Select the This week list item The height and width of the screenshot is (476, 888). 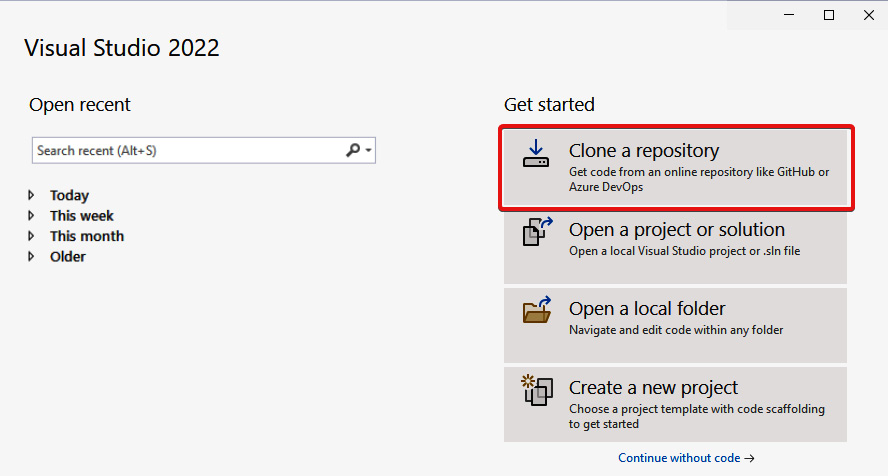pyautogui.click(x=82, y=216)
